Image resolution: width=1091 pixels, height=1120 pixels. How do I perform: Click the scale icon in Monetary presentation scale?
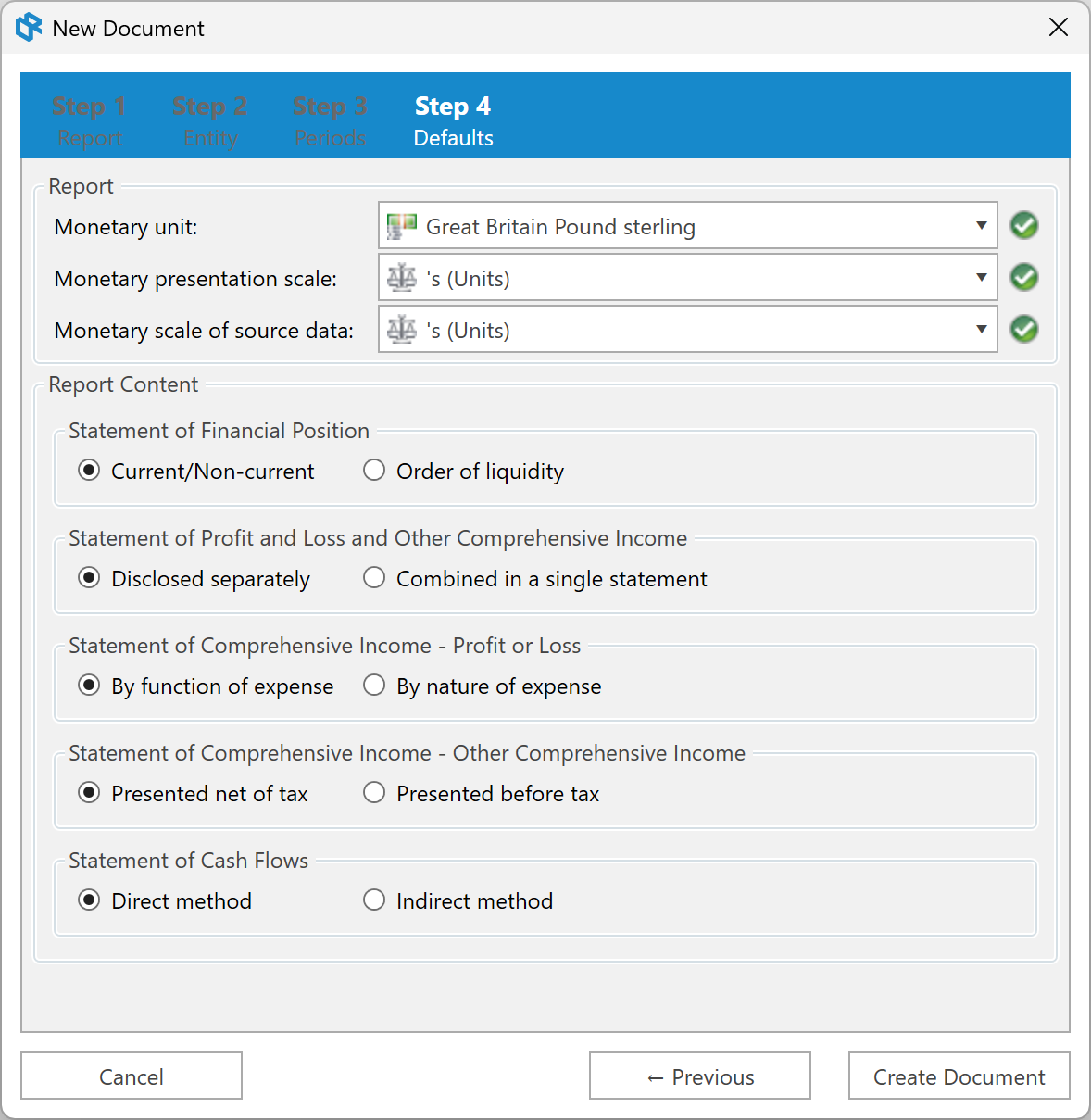pos(402,278)
